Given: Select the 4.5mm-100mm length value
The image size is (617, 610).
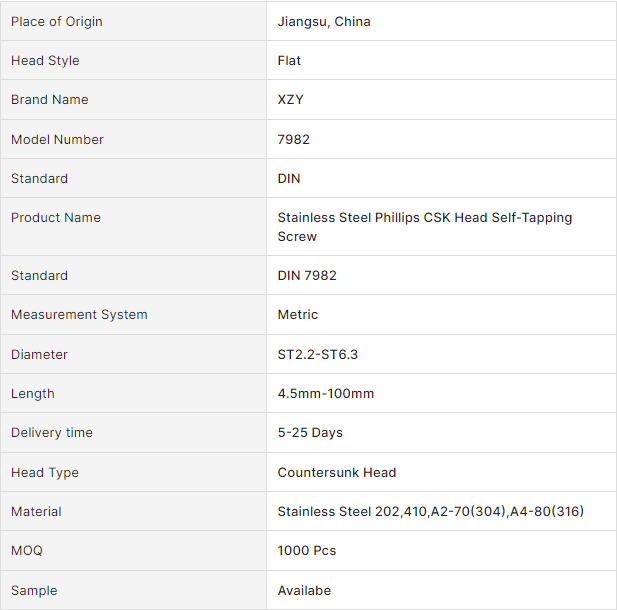Looking at the screenshot, I should click(x=326, y=393).
